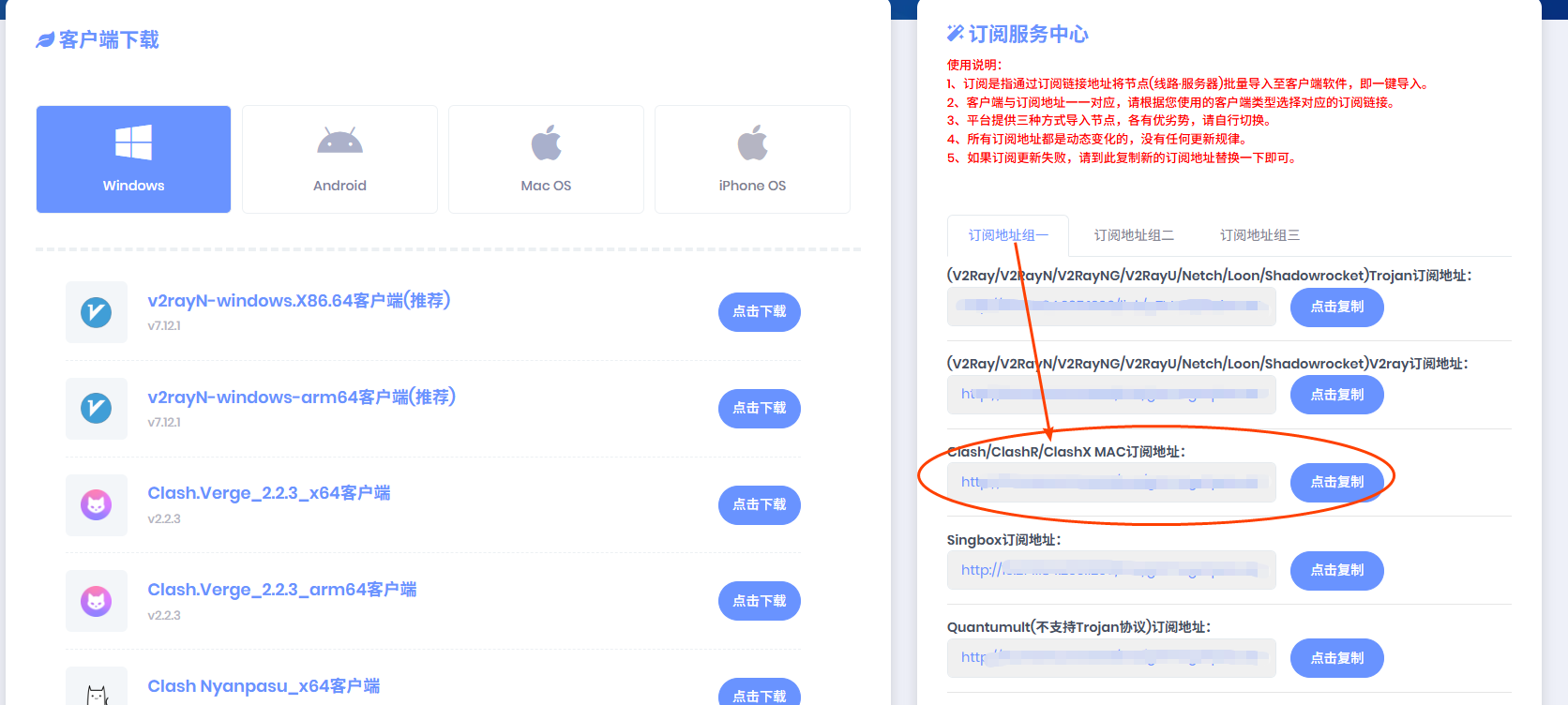Select the iPhone OS platform card

[x=752, y=159]
